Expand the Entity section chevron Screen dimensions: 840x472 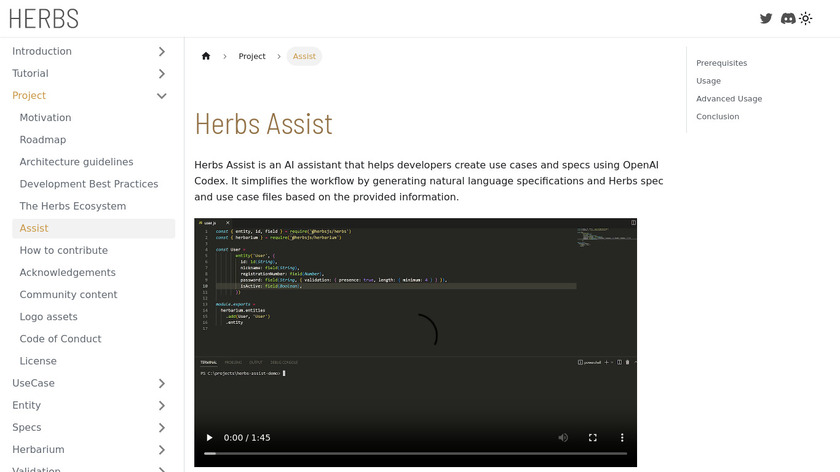point(162,406)
